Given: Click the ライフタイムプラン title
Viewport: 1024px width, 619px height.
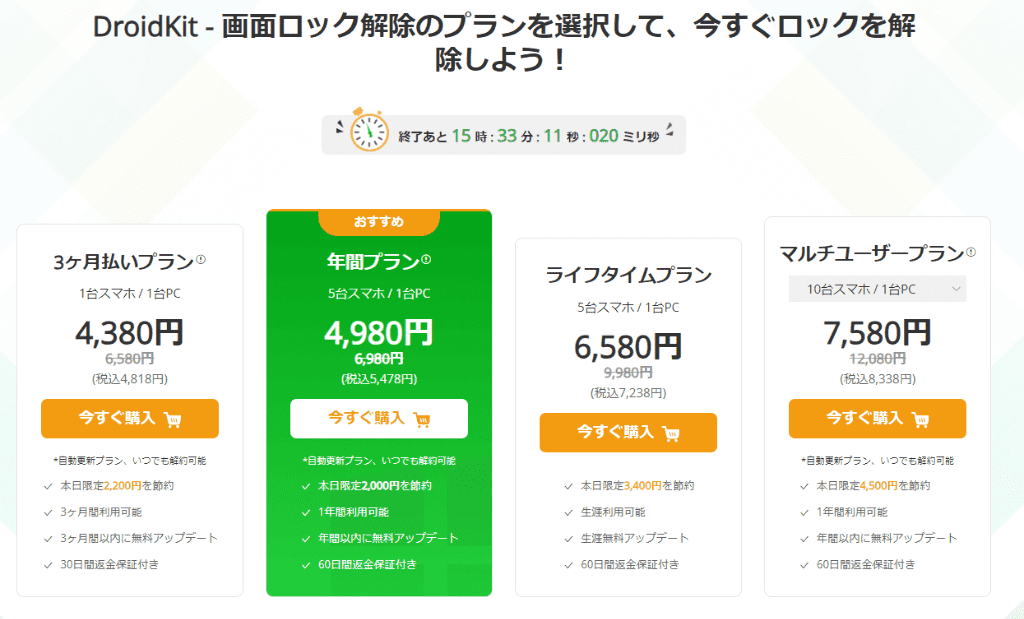Looking at the screenshot, I should pyautogui.click(x=628, y=275).
